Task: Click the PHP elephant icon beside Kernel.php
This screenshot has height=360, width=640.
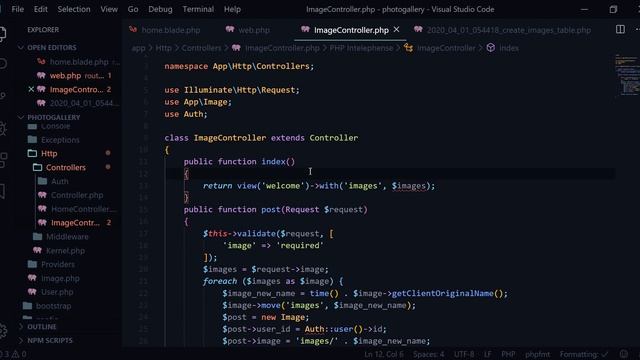Action: [x=38, y=250]
